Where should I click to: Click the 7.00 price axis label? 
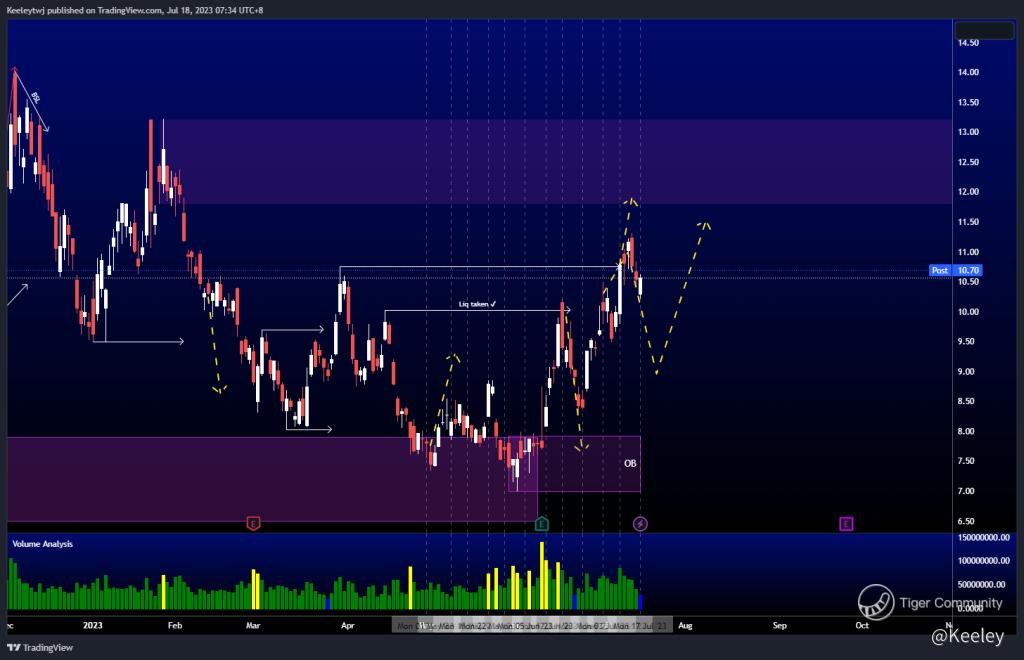click(968, 491)
